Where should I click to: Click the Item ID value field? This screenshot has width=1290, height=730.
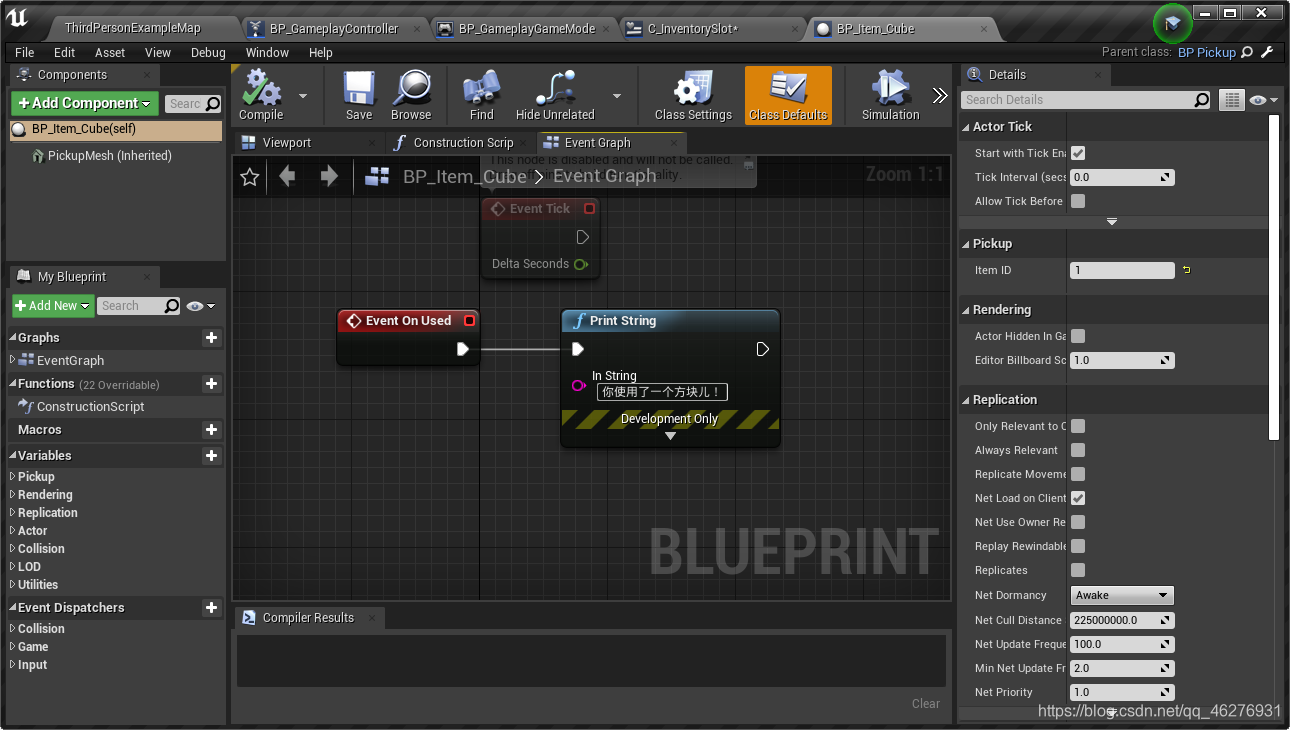tap(1122, 270)
